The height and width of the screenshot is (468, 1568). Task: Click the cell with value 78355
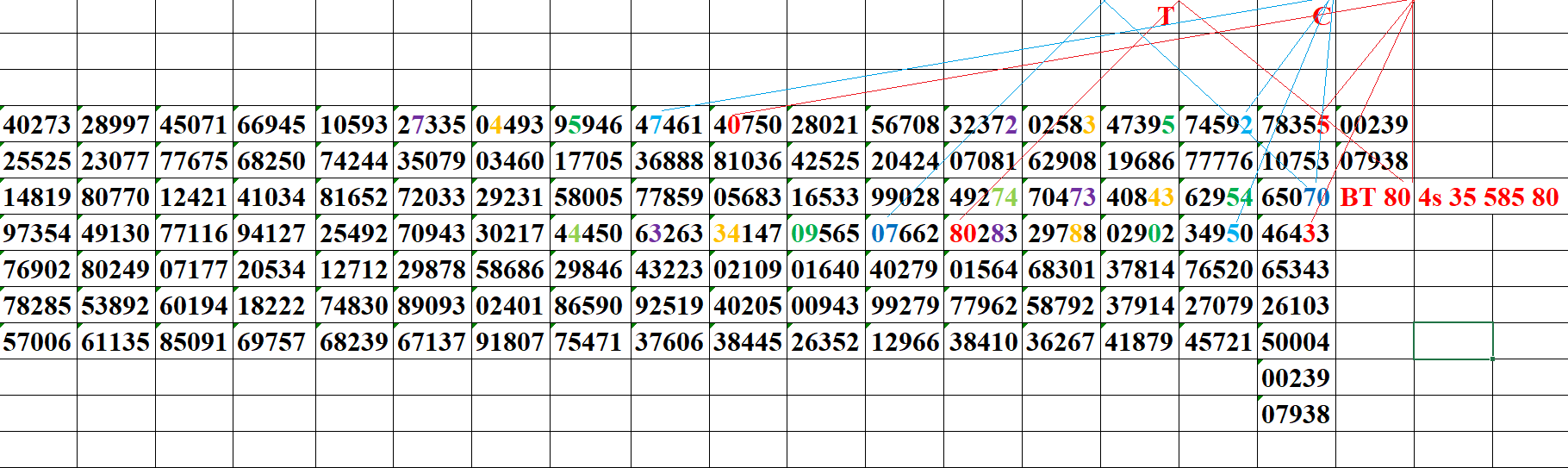1296,125
